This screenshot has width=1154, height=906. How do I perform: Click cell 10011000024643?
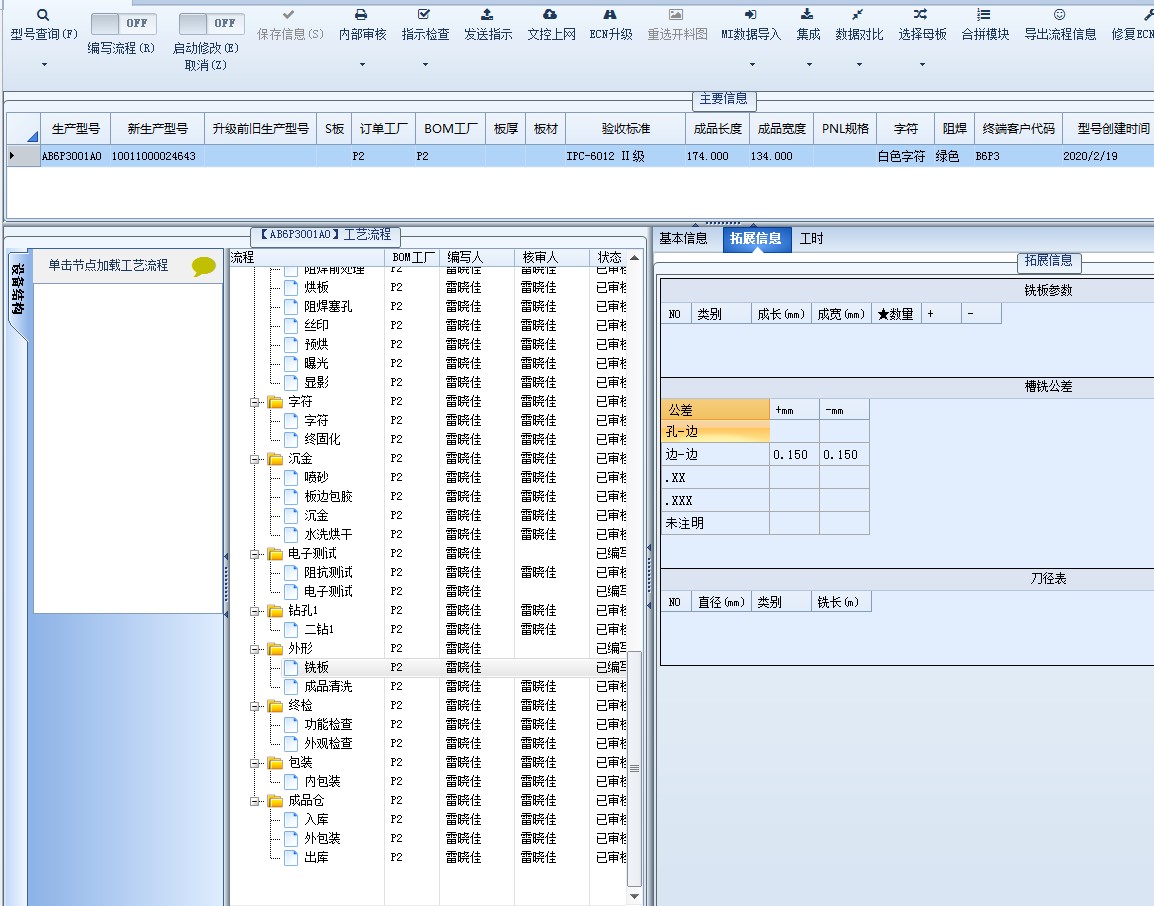(157, 156)
